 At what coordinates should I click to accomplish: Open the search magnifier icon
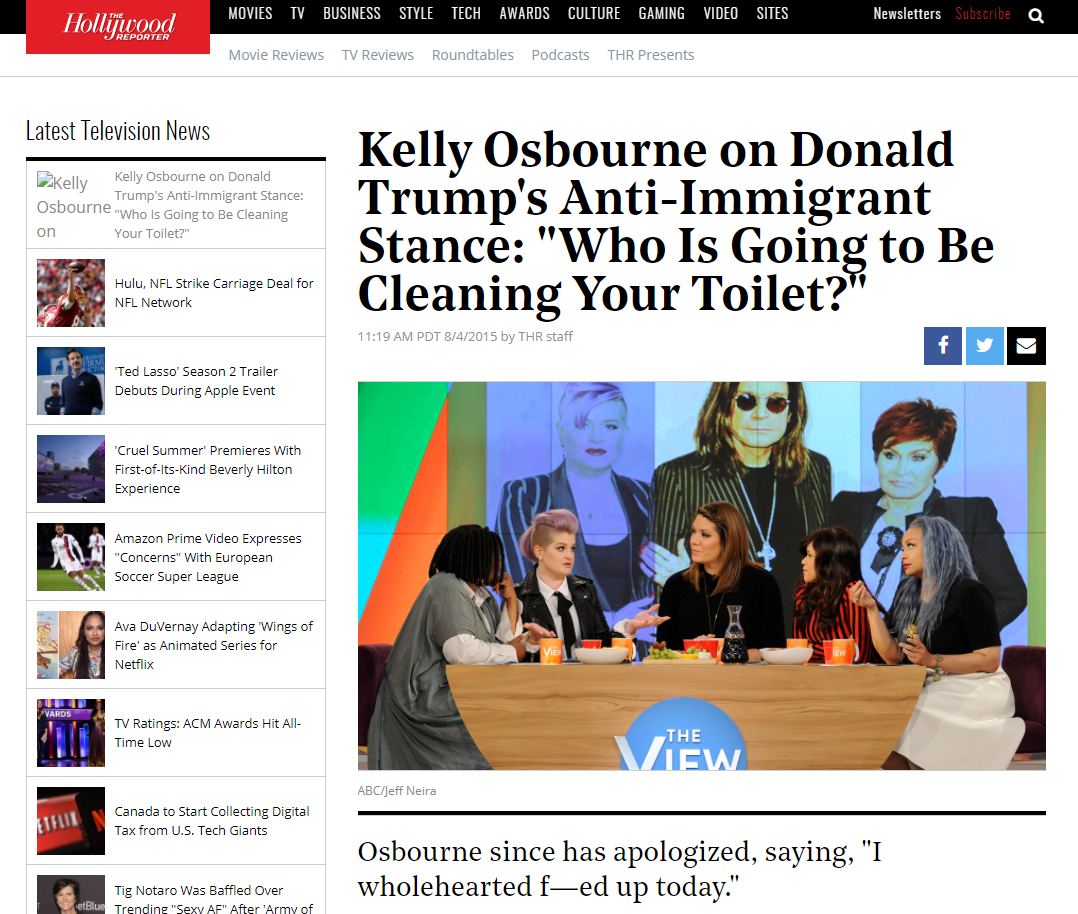[1035, 15]
